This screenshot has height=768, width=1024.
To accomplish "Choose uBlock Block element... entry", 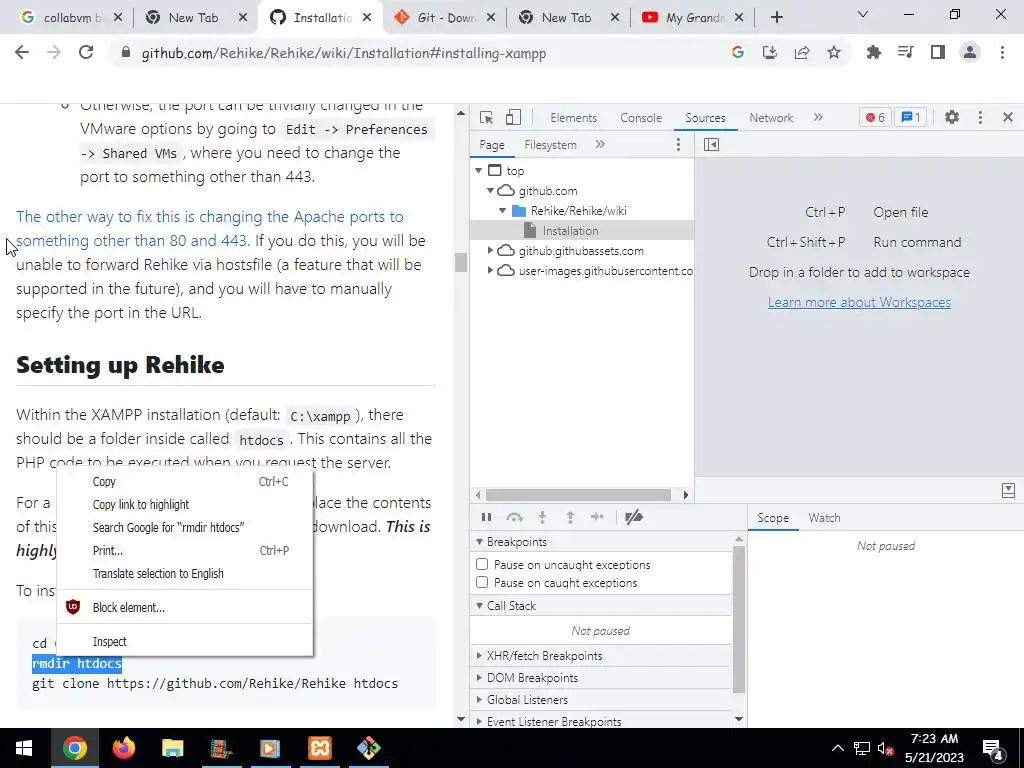I will pyautogui.click(x=185, y=607).
